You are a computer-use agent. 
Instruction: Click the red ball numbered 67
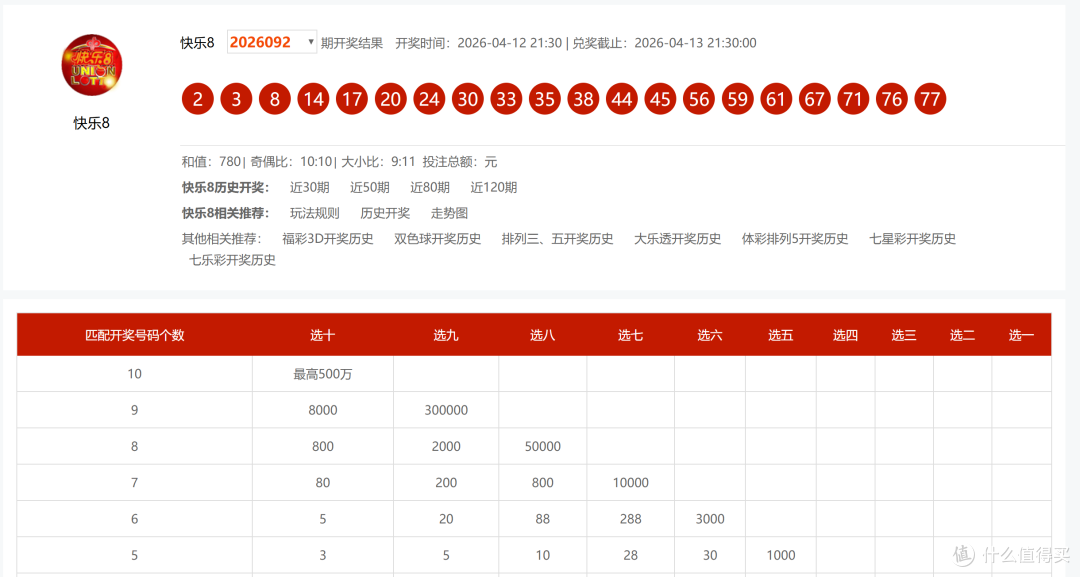[x=815, y=99]
